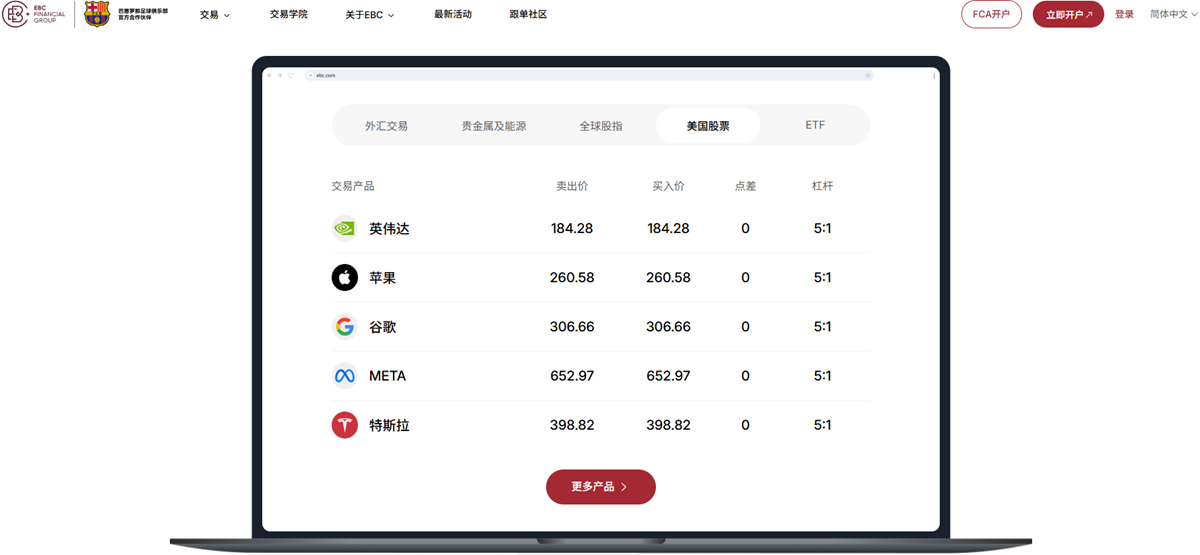The image size is (1200, 555).
Task: Click 特斯拉 sell price 398.82
Action: click(x=572, y=425)
